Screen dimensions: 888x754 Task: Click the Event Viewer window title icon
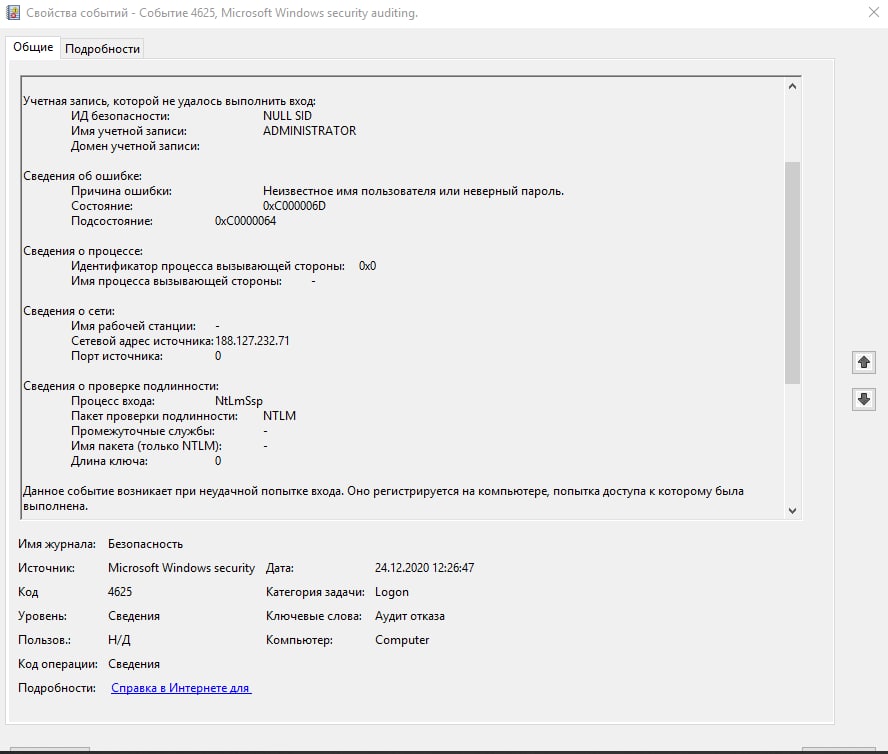[12, 12]
